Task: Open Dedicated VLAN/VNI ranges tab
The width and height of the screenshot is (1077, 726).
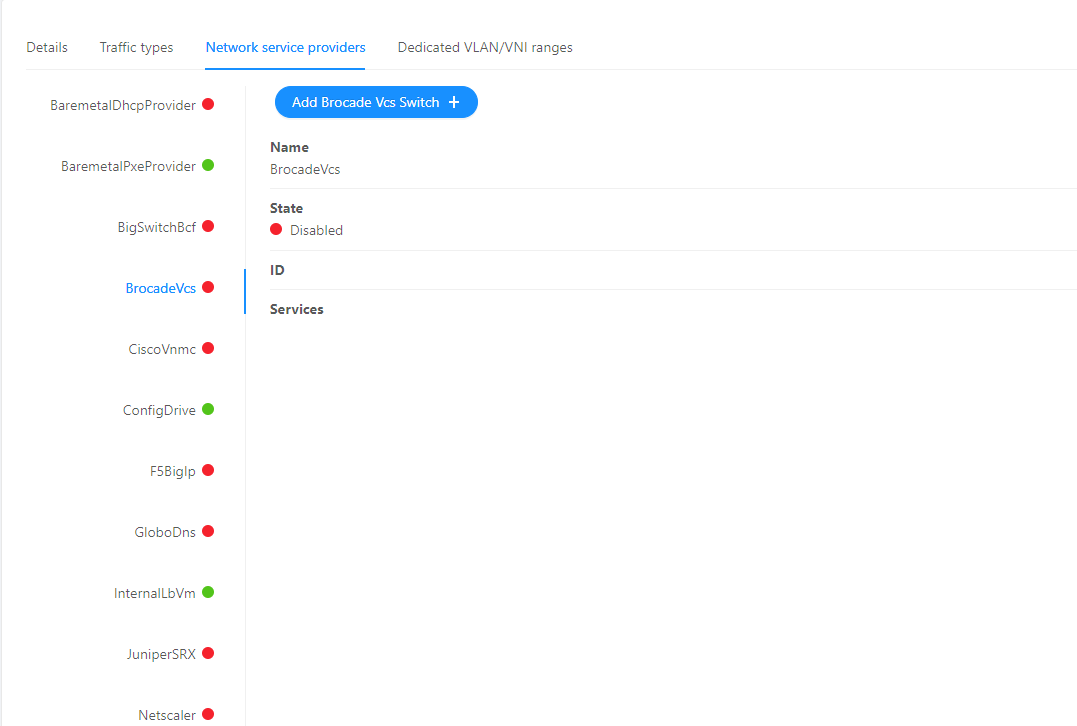Action: coord(485,47)
